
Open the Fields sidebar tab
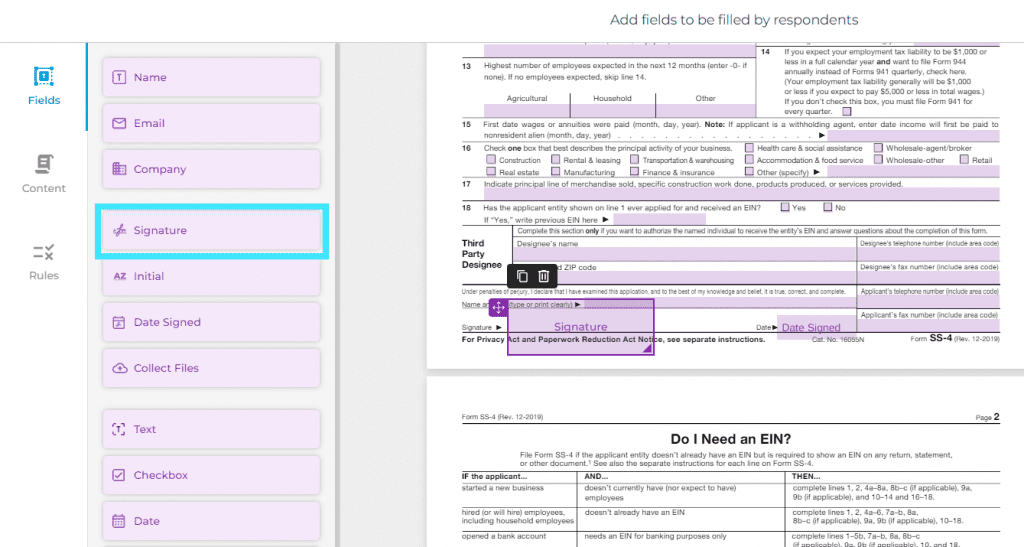click(x=44, y=86)
